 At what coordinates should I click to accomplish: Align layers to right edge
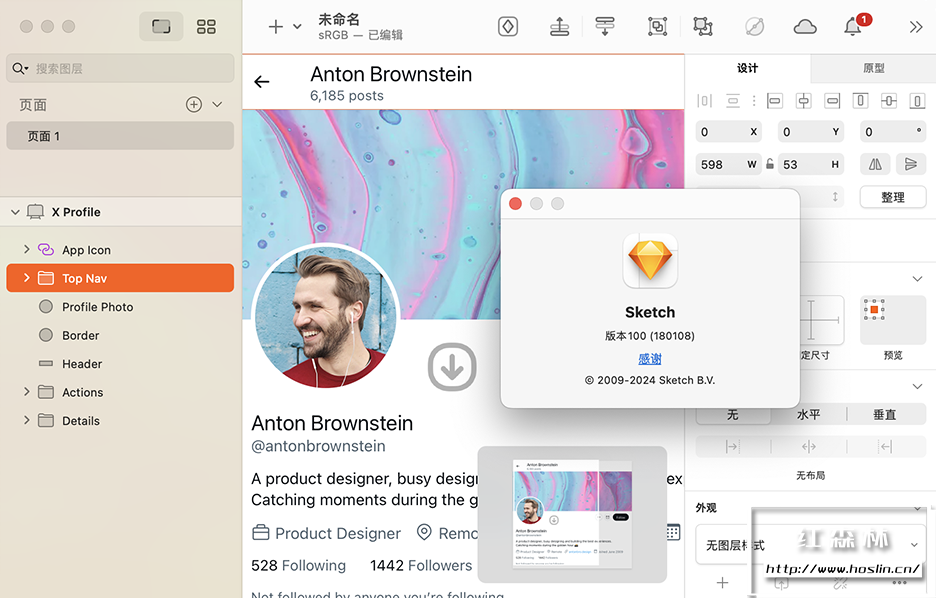coord(832,101)
